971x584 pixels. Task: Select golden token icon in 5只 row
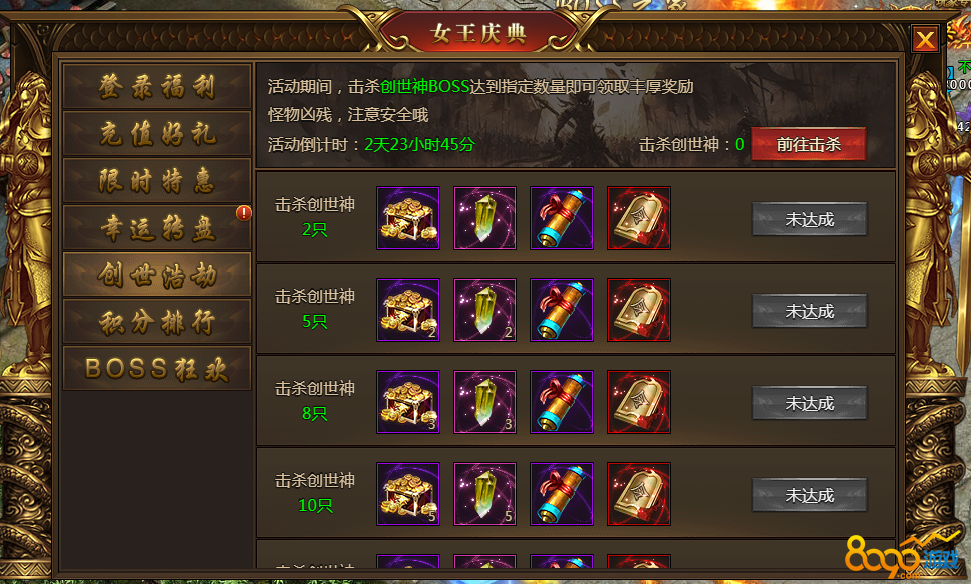click(639, 310)
